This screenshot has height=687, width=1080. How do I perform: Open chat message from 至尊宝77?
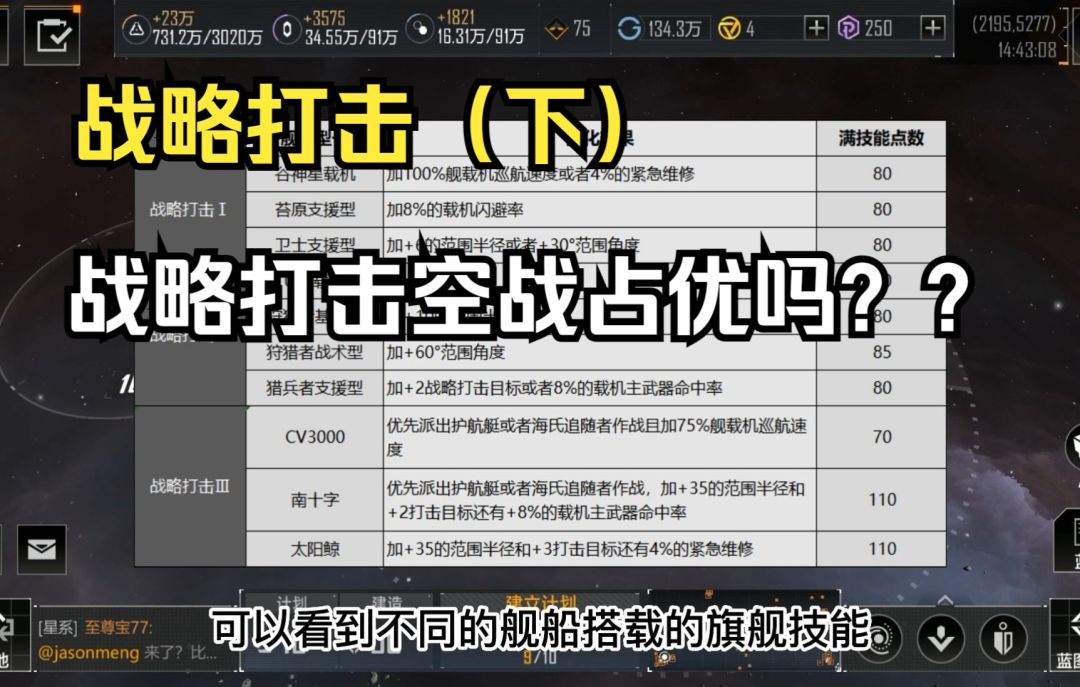[x=118, y=628]
